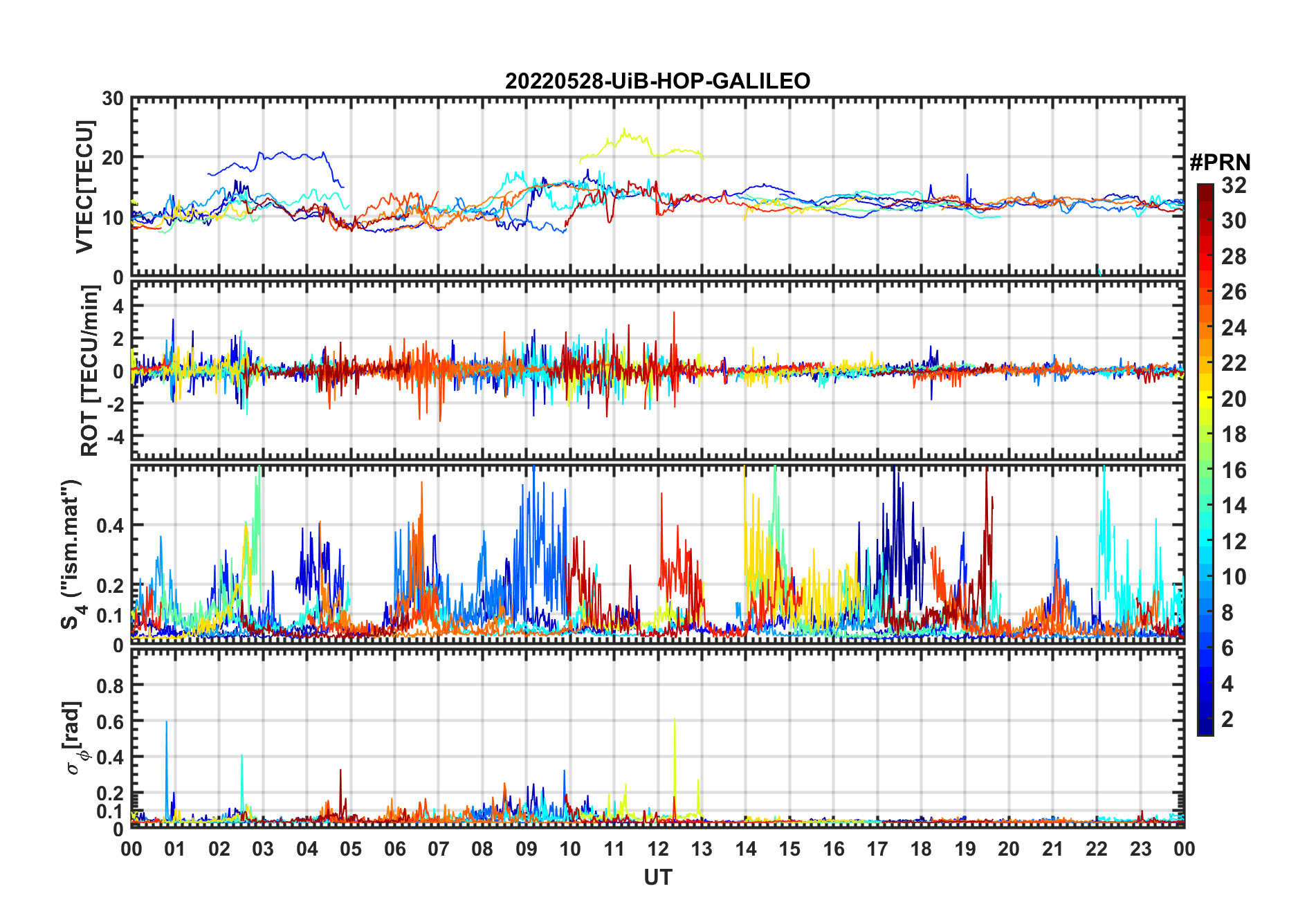This screenshot has height=920, width=1316.
Task: Click the x-axis tick label 12
Action: [x=657, y=849]
